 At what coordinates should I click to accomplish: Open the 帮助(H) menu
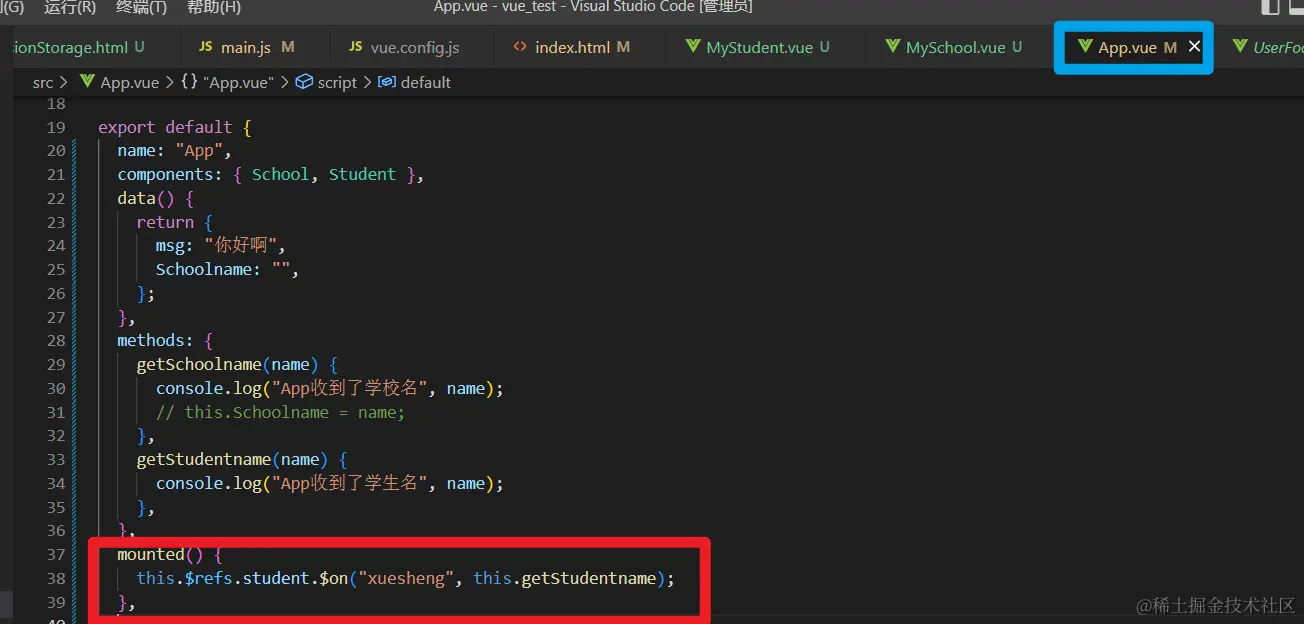(x=214, y=7)
